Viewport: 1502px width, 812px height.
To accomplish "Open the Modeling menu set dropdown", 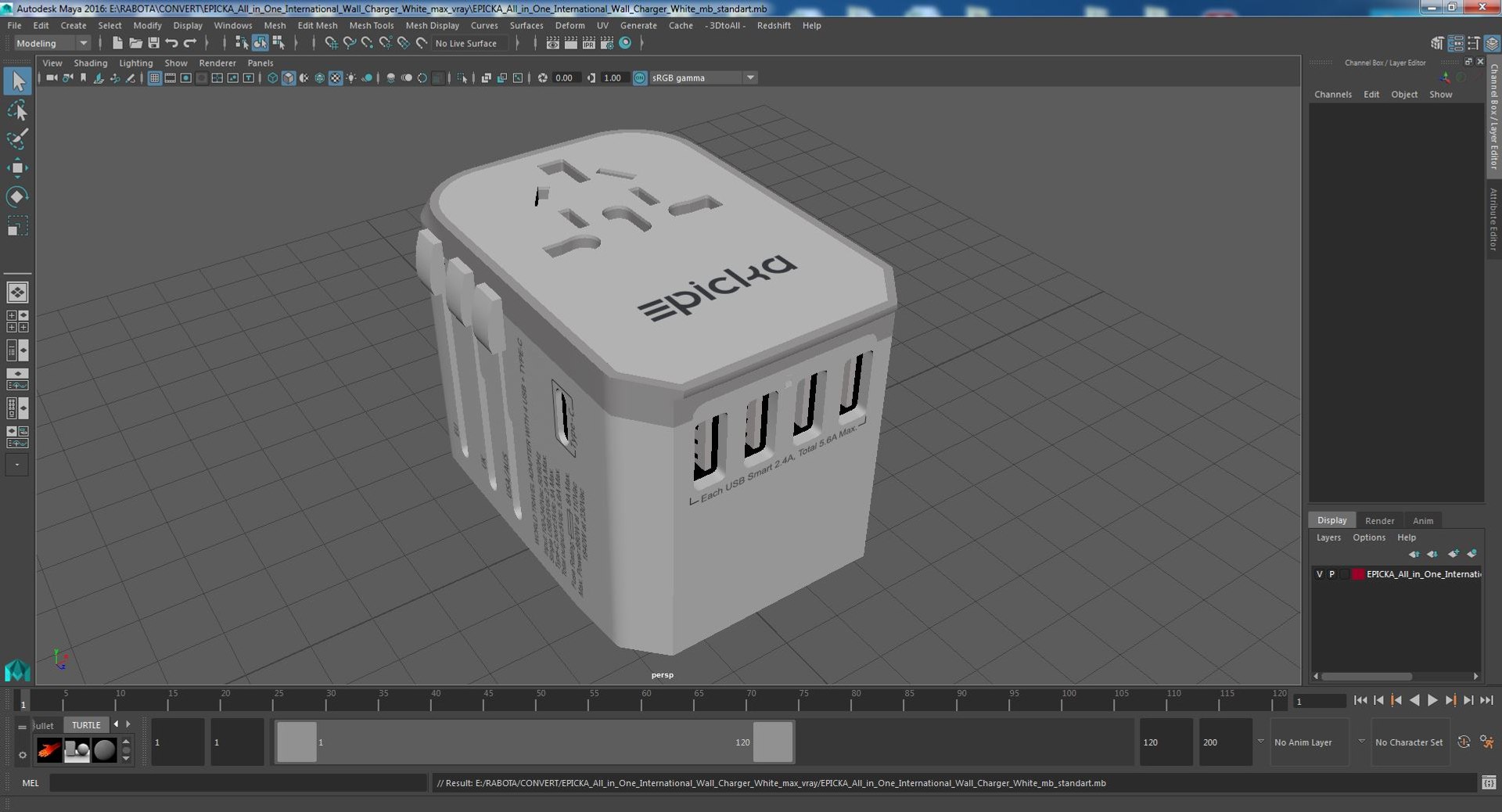I will pos(52,43).
